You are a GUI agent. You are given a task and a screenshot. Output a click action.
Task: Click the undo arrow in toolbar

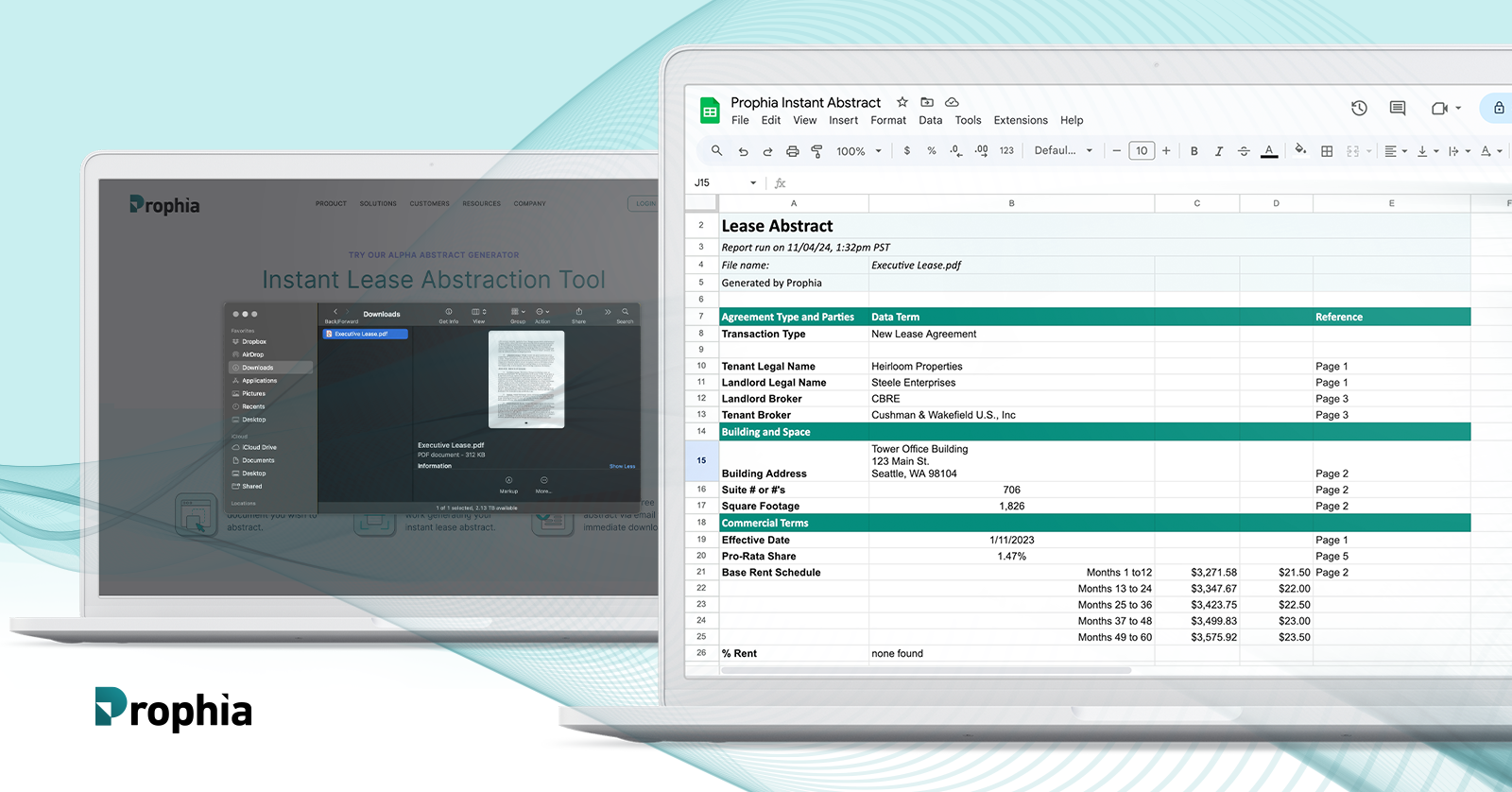click(x=744, y=151)
